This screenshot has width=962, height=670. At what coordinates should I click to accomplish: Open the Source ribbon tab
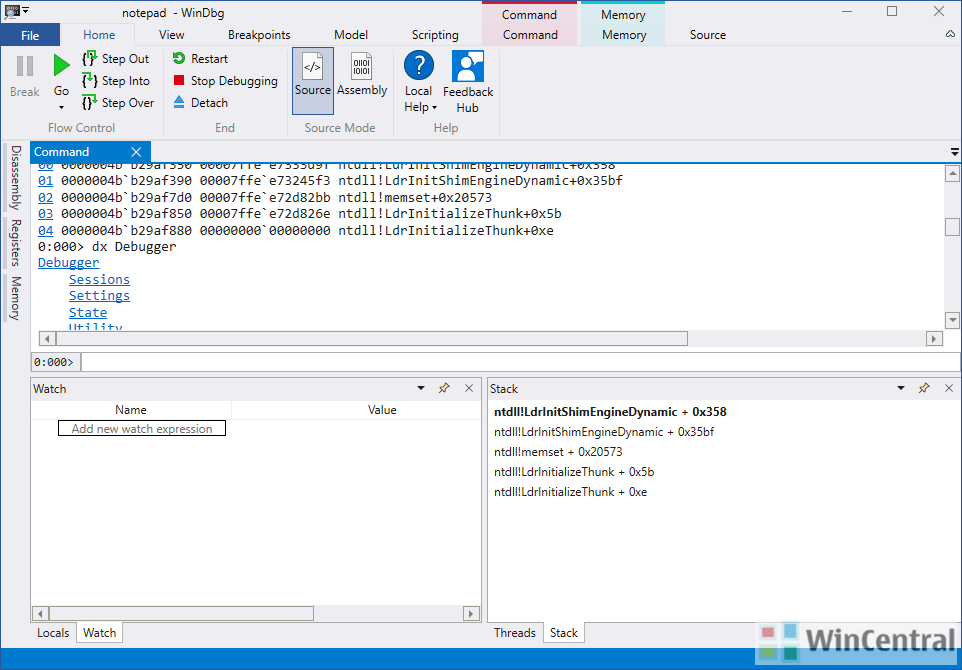(707, 35)
